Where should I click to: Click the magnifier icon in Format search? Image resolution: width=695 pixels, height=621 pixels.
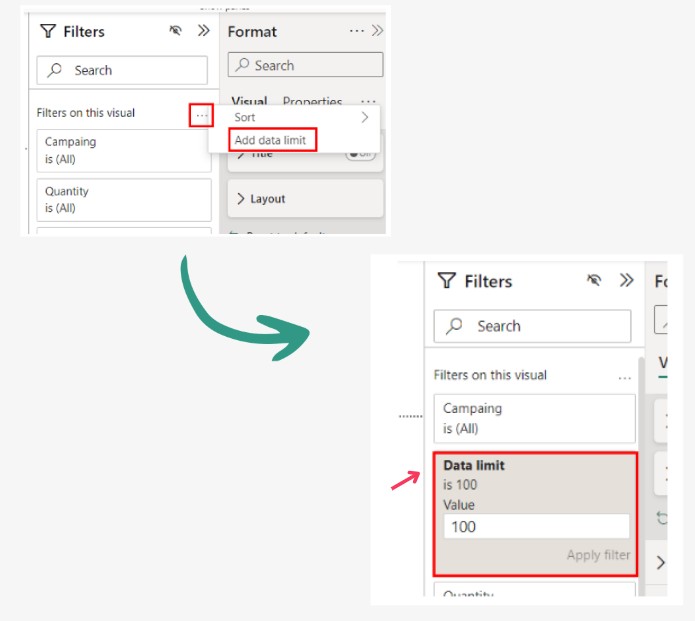[242, 65]
